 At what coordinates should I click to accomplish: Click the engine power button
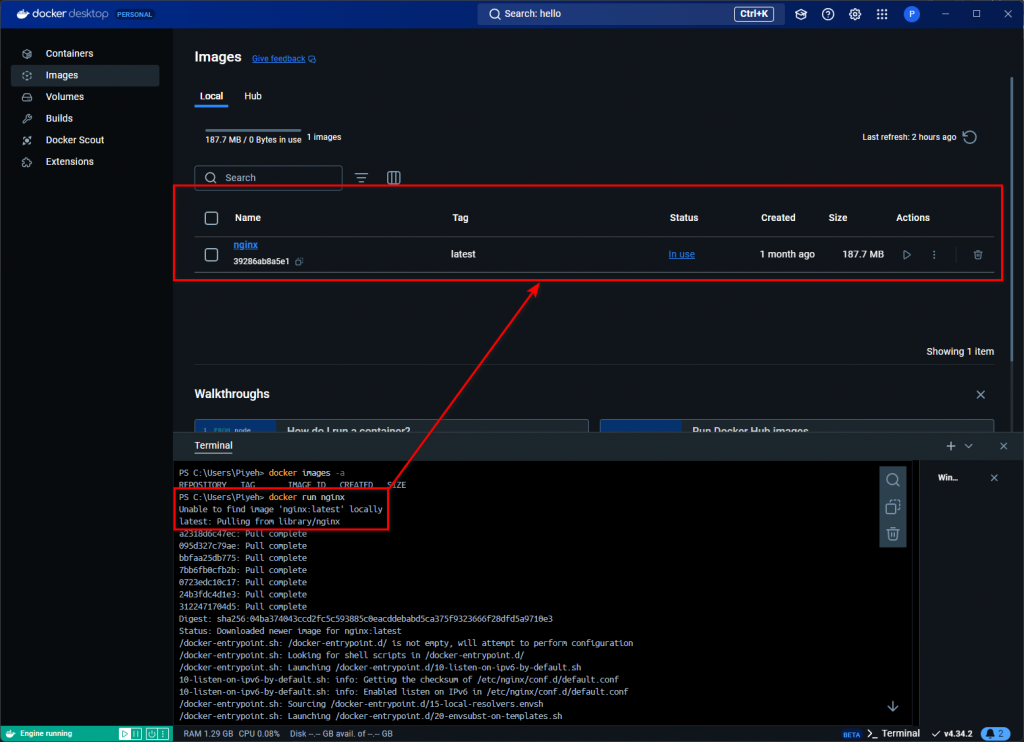152,734
